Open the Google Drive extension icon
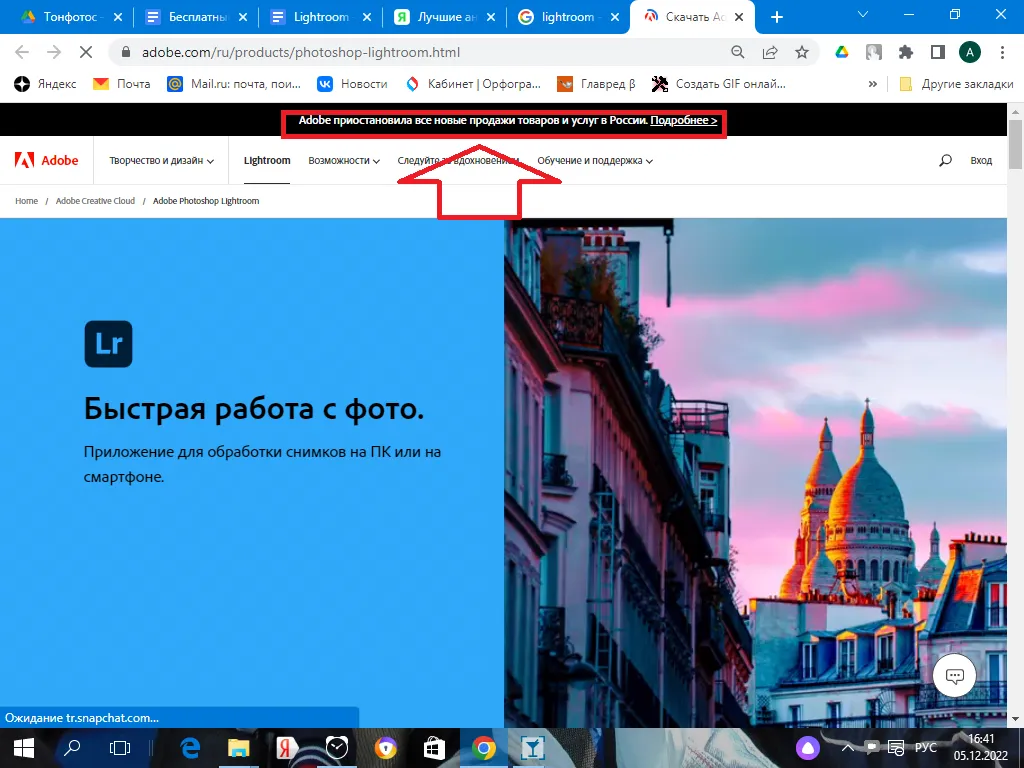The width and height of the screenshot is (1024, 768). click(842, 52)
